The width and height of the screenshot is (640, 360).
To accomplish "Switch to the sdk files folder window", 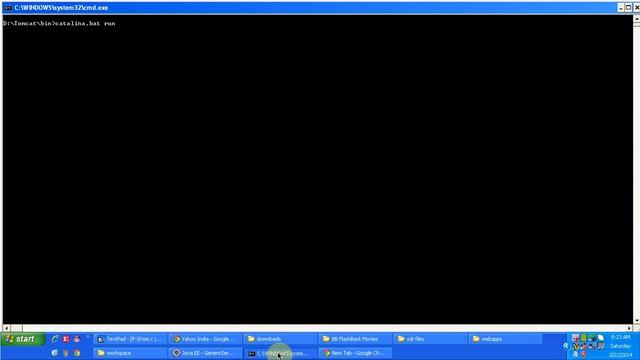I will [x=430, y=339].
